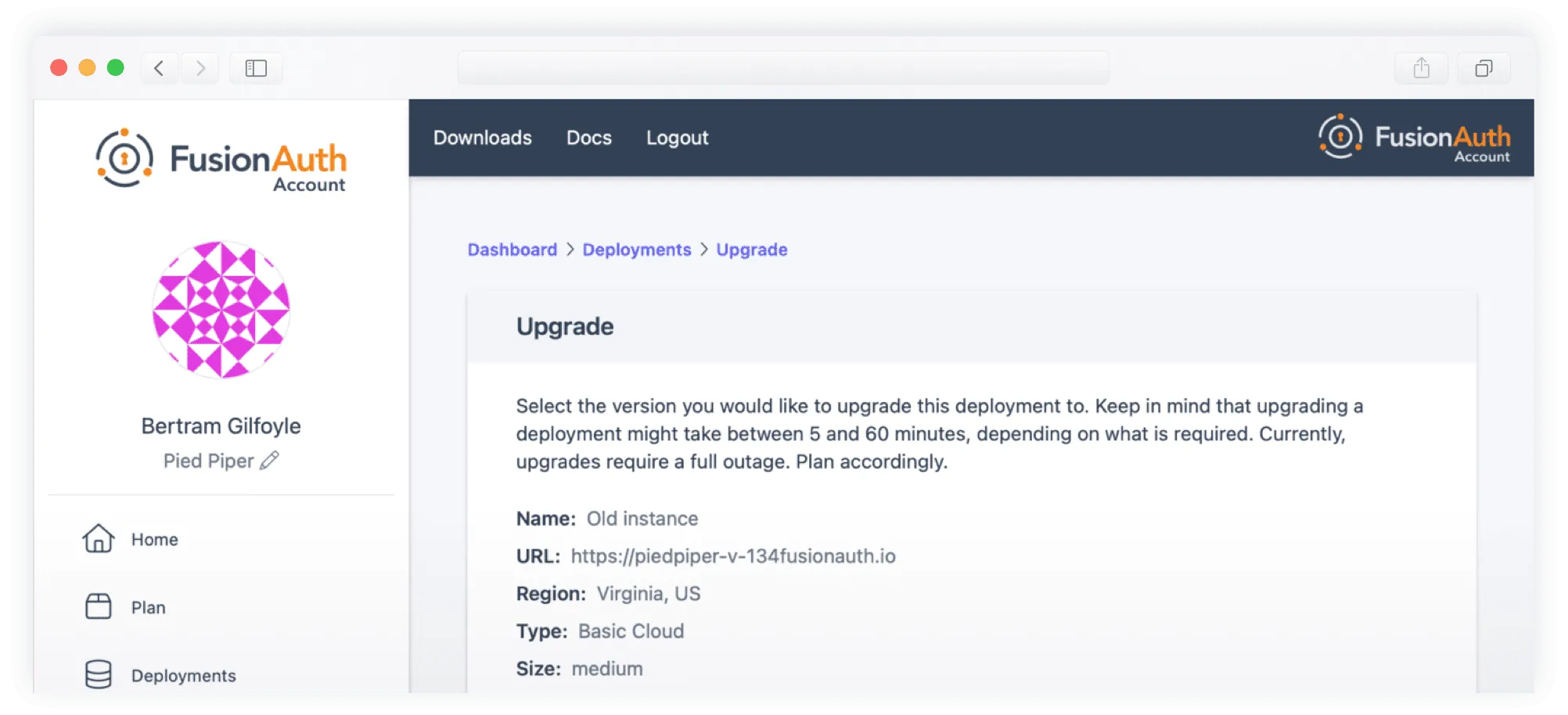The image size is (1568, 715).
Task: Click the 'medium' size value
Action: click(x=607, y=669)
